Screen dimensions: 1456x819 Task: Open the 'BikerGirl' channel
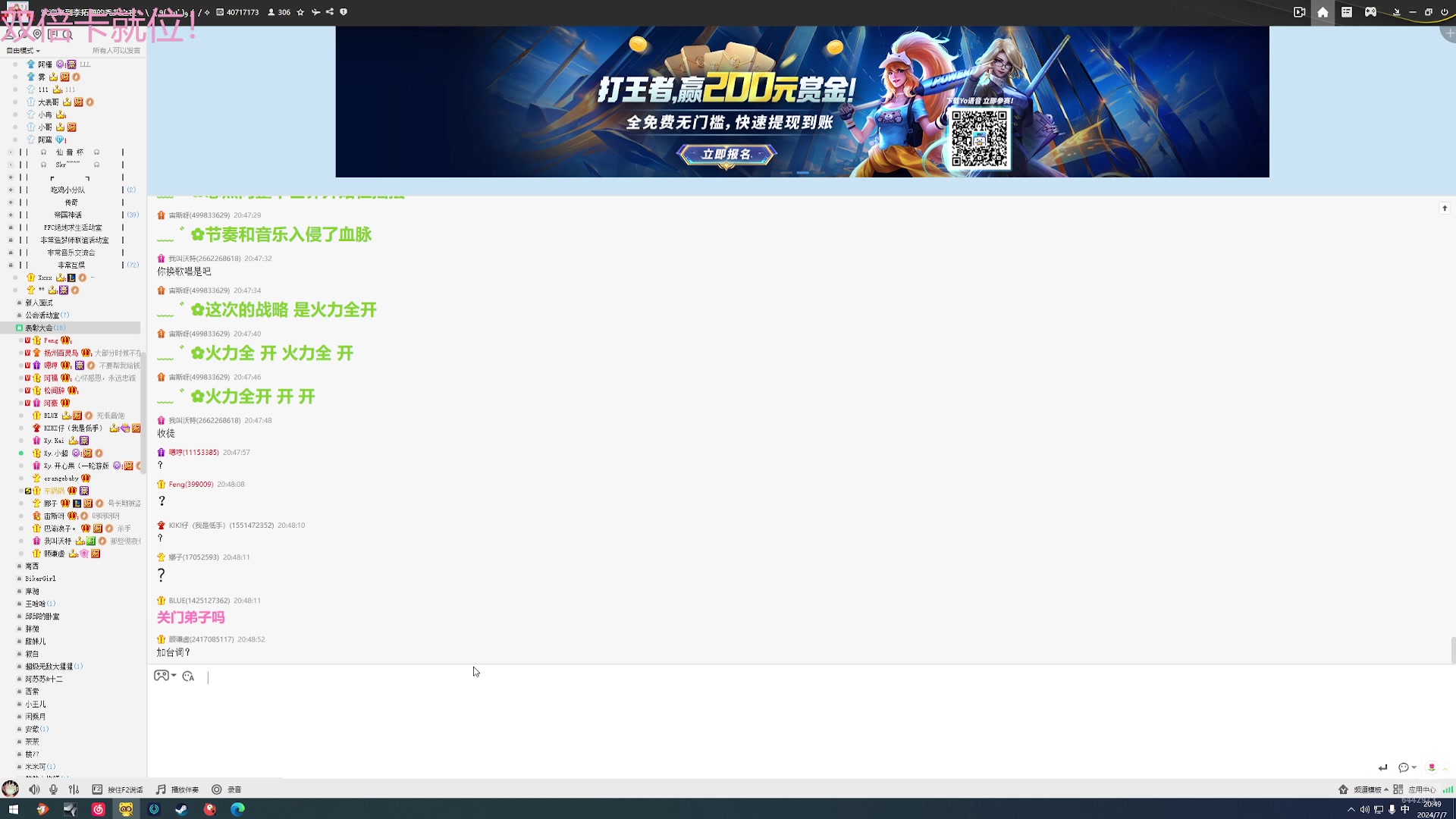pos(40,579)
